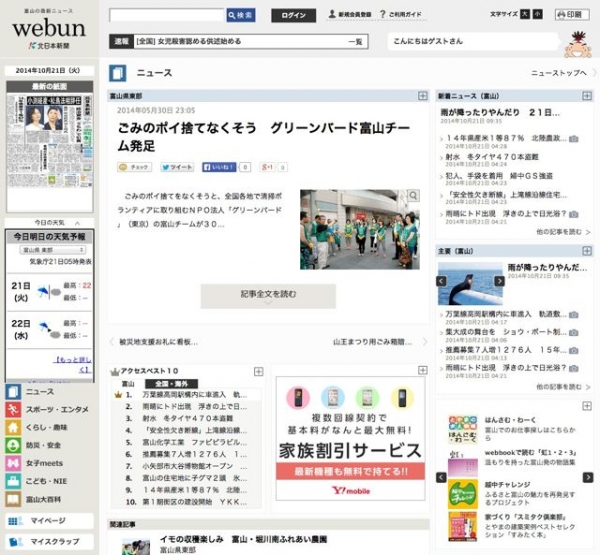The height and width of the screenshot is (555, 600).
Task: Open the マイスクラップ button
Action: coord(49,542)
